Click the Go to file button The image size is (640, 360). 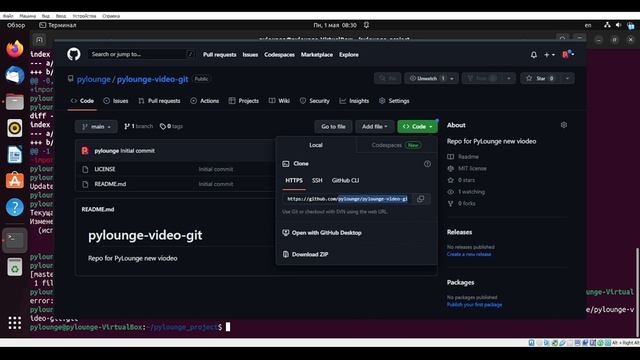(x=333, y=127)
